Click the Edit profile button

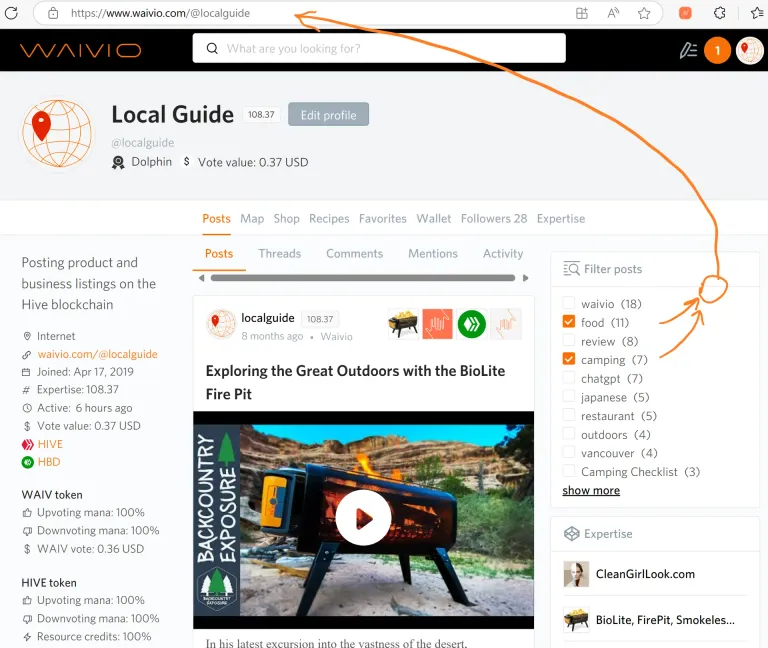point(328,114)
